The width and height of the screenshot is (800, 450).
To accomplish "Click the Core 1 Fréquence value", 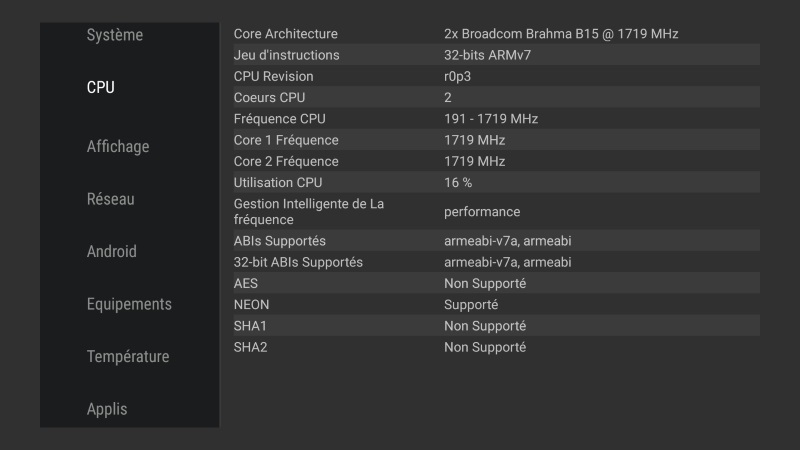I will tap(475, 140).
